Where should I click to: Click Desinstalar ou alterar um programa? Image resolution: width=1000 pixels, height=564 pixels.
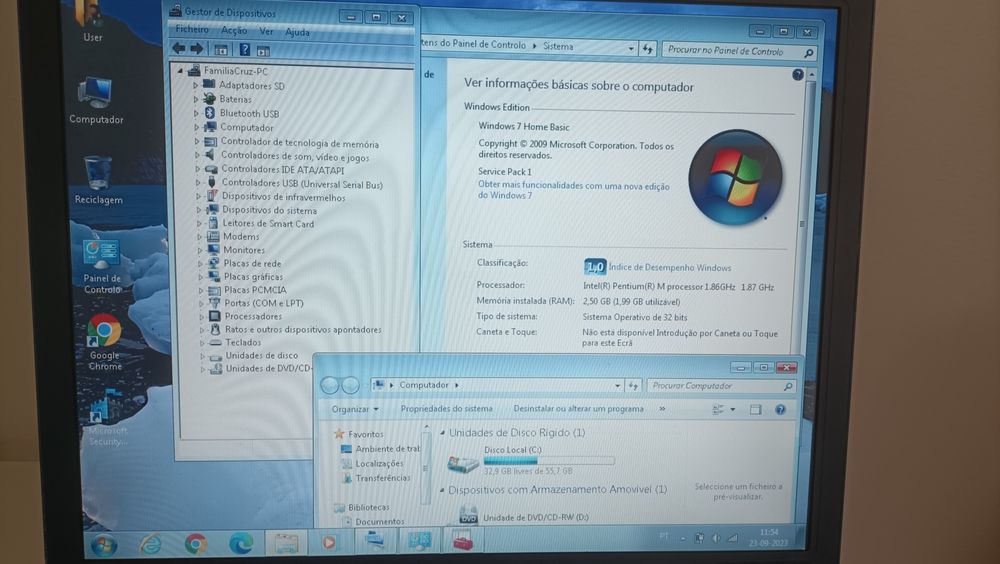pos(578,408)
